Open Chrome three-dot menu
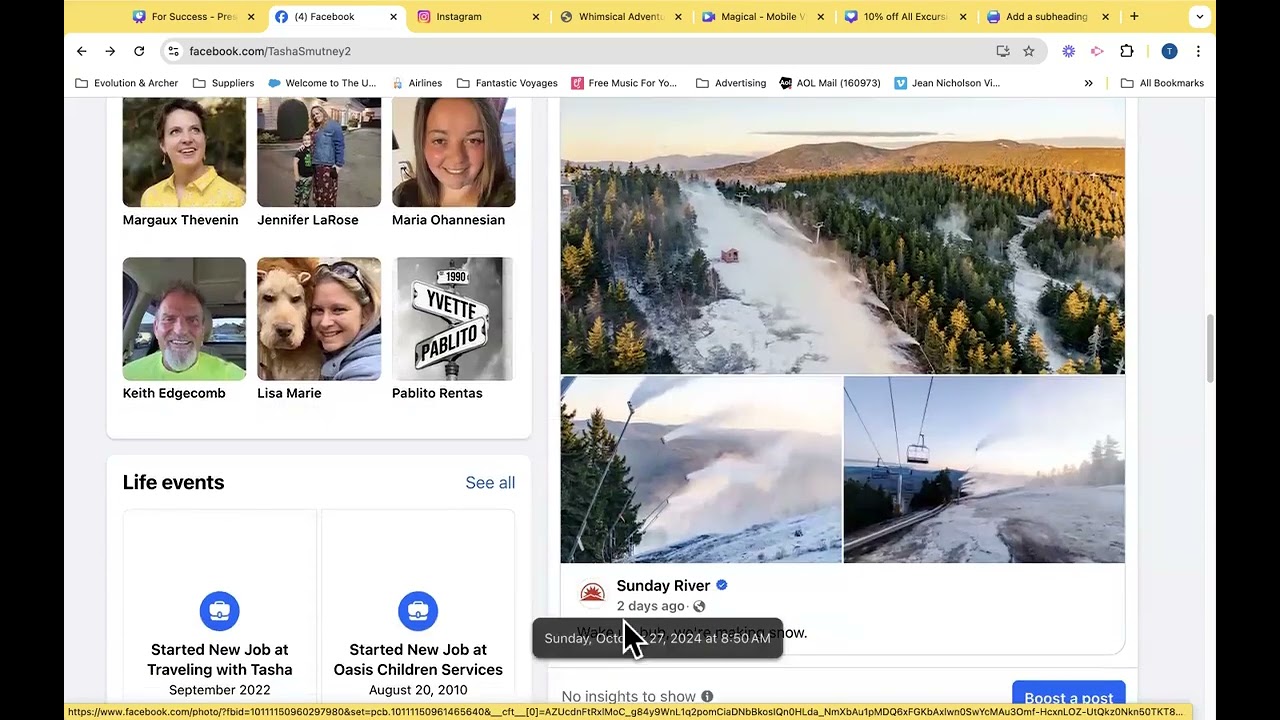1280x720 pixels. (x=1198, y=51)
